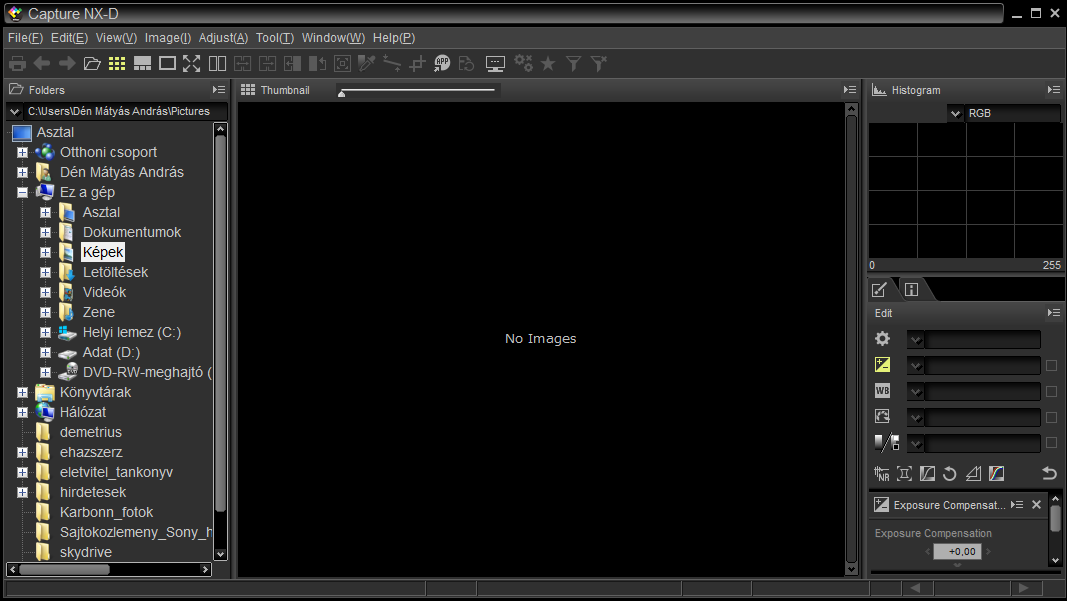
Task: Close the Exposure Compensation panel
Action: coord(1037,505)
